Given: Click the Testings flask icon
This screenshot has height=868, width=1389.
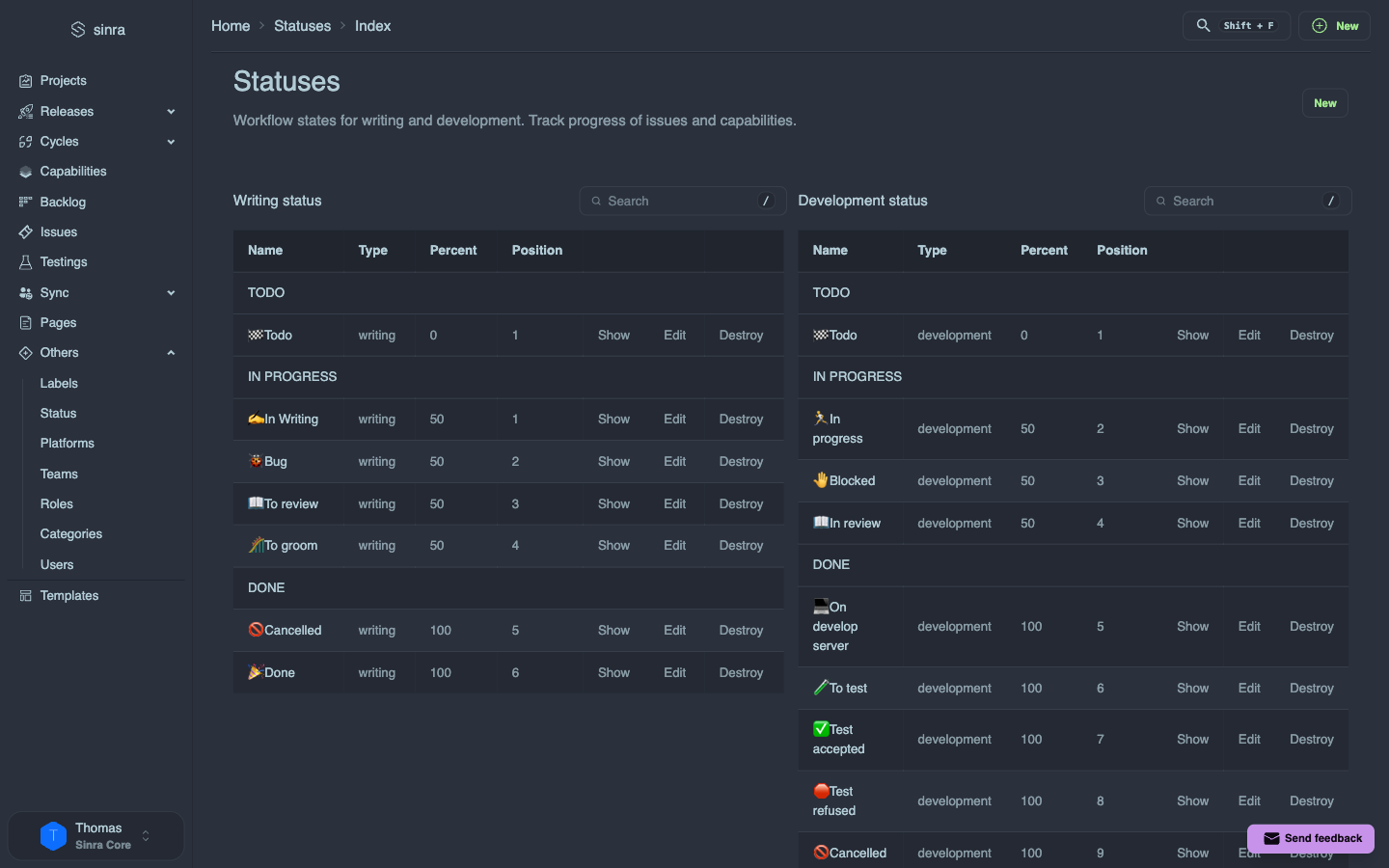Looking at the screenshot, I should tap(26, 262).
